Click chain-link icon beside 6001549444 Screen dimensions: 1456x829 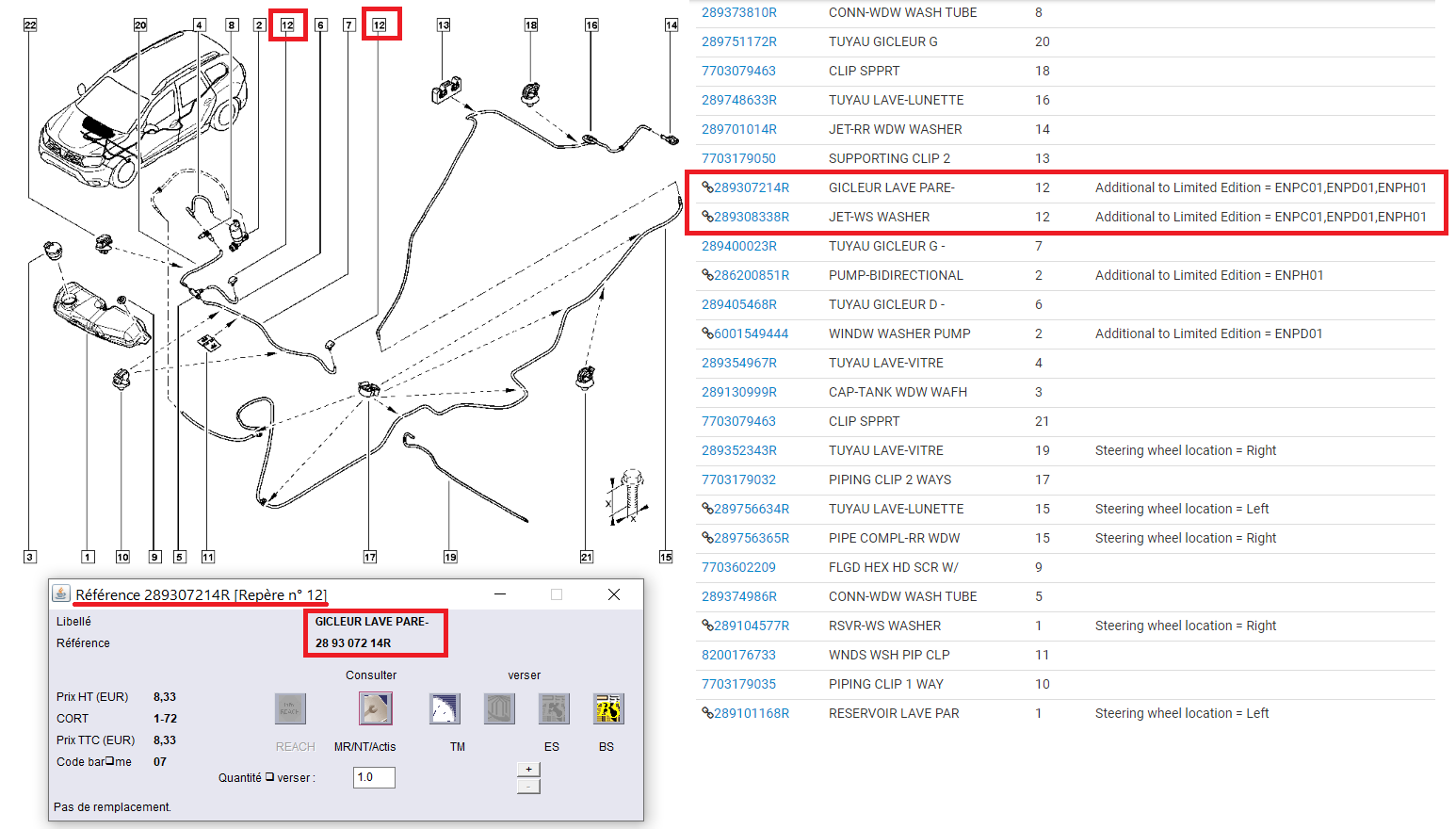tap(707, 333)
